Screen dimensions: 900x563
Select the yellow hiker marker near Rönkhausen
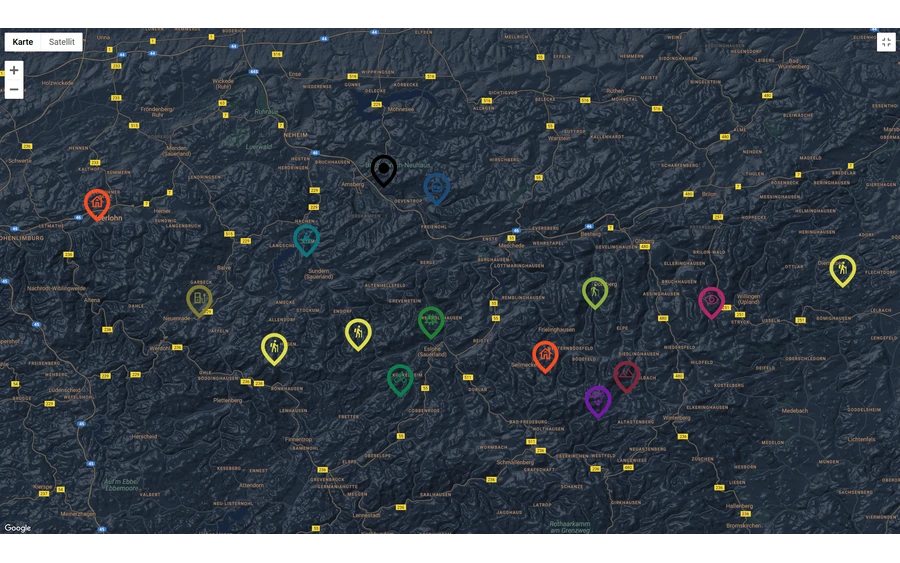274,347
